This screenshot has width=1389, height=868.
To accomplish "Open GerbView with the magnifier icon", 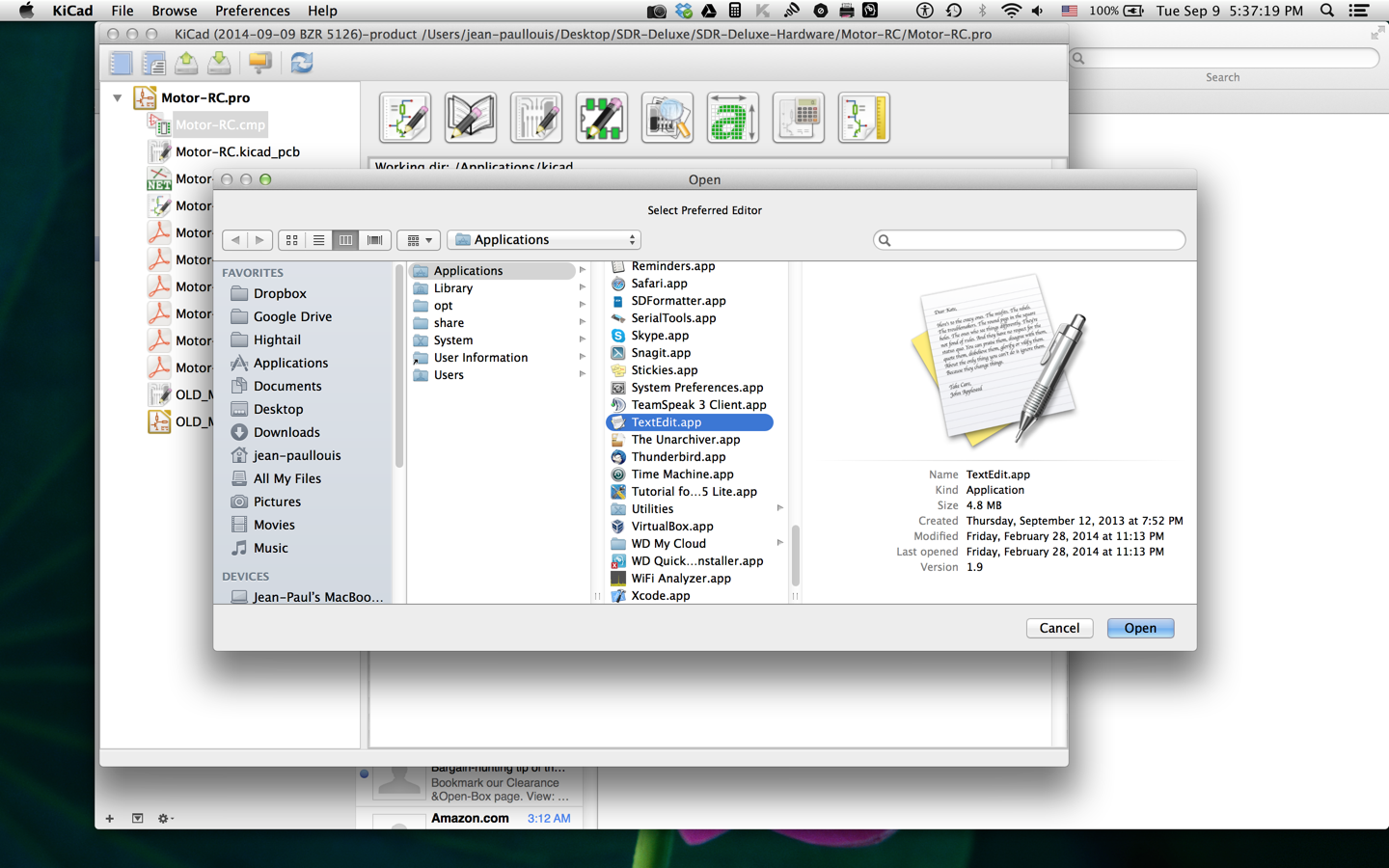I will click(x=667, y=118).
